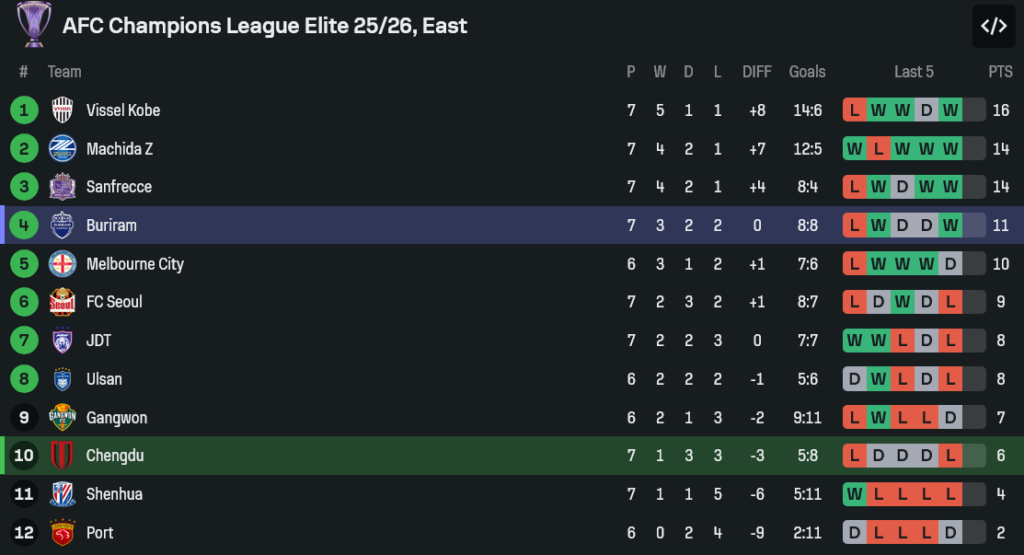Click Shenhua's first win badge in Last 5
This screenshot has width=1024, height=555.
point(854,494)
